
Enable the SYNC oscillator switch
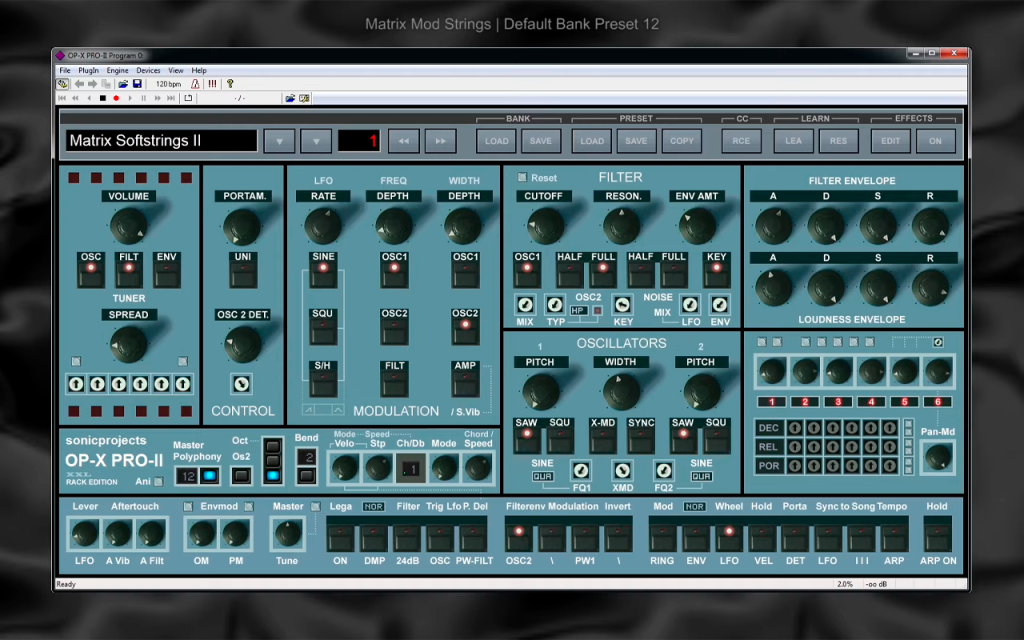click(641, 437)
